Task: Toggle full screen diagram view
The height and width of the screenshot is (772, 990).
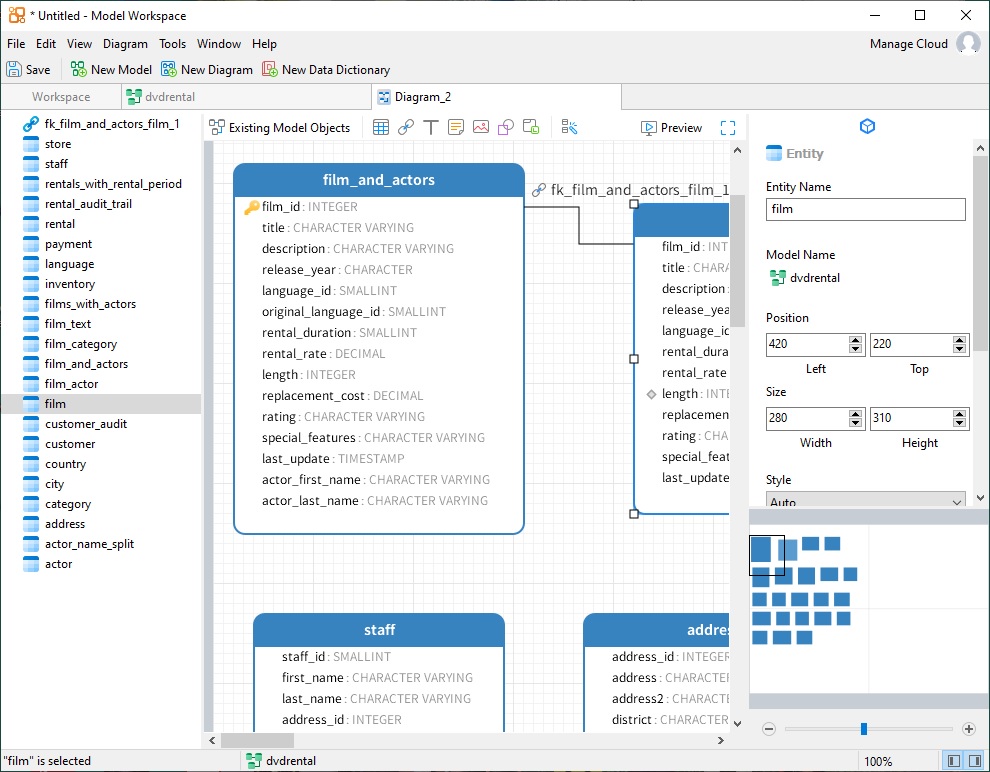Action: 727,128
